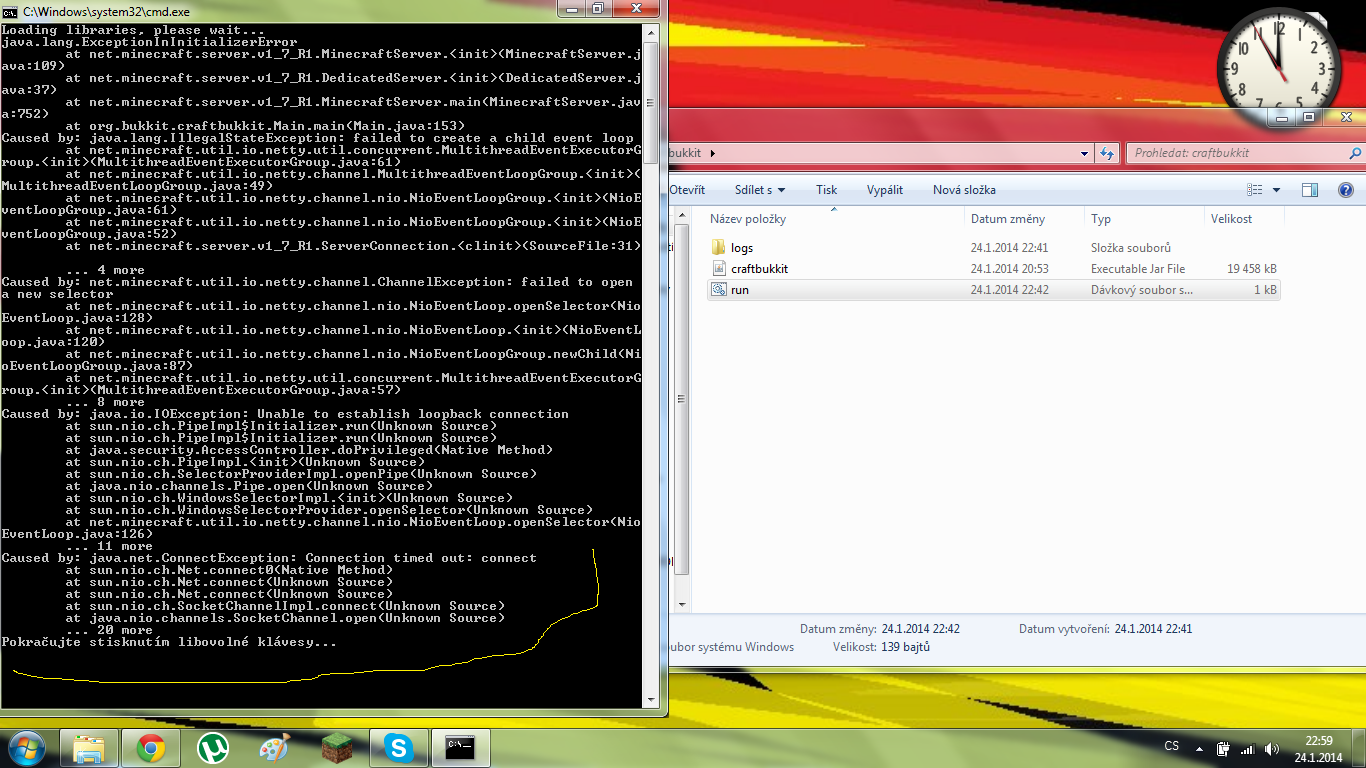Viewport: 1366px width, 768px height.
Task: Click the craftbukkit date 24.1.2014 20:53
Action: point(1009,269)
